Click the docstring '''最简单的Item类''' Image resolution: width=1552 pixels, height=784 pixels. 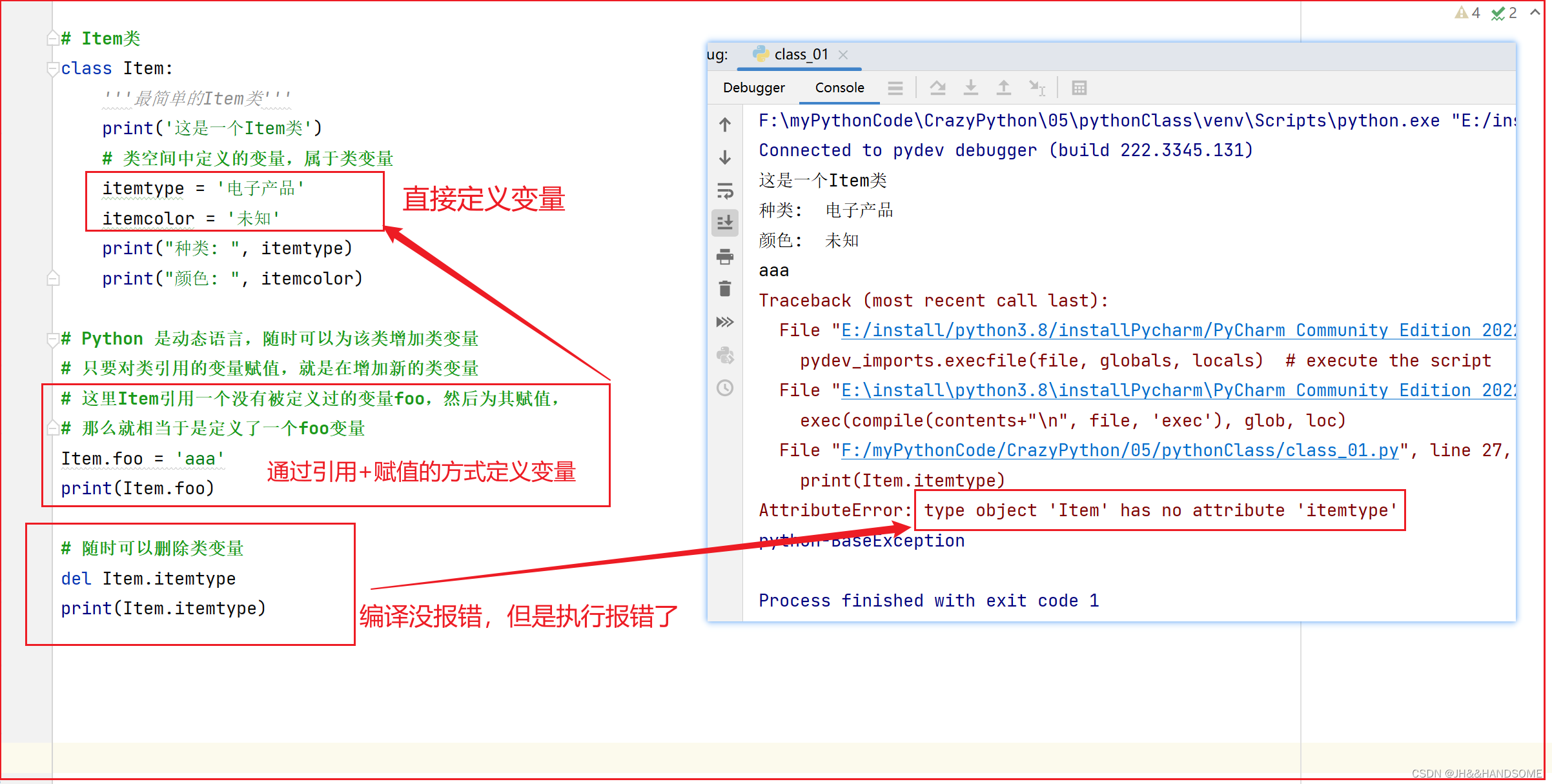click(197, 99)
